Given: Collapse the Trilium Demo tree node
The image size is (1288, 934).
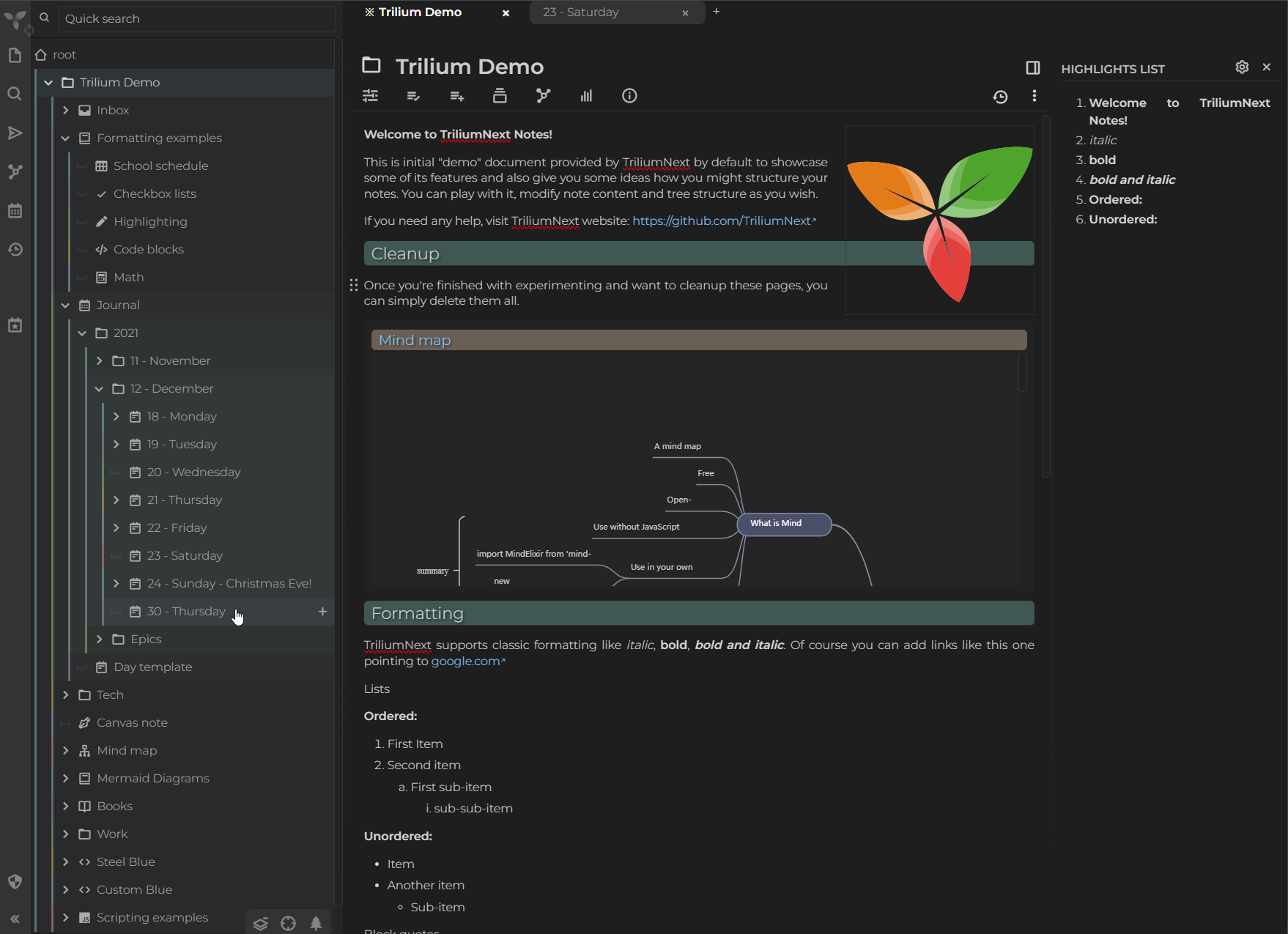Looking at the screenshot, I should pyautogui.click(x=48, y=83).
